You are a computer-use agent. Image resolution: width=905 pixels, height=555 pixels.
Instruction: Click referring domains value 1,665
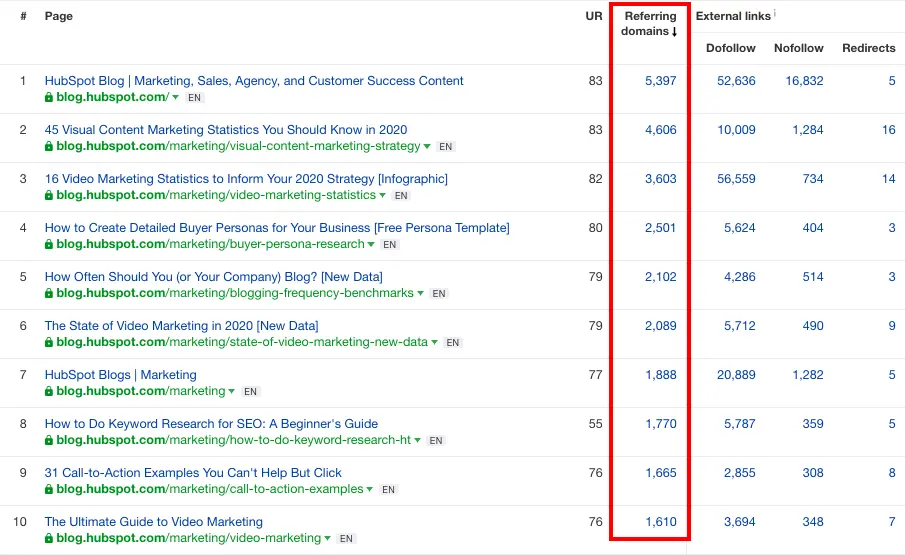pyautogui.click(x=660, y=473)
